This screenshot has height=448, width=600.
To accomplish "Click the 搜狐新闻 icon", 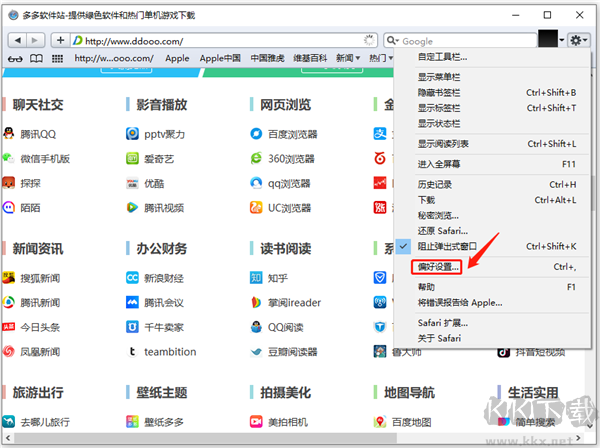I will [x=8, y=277].
